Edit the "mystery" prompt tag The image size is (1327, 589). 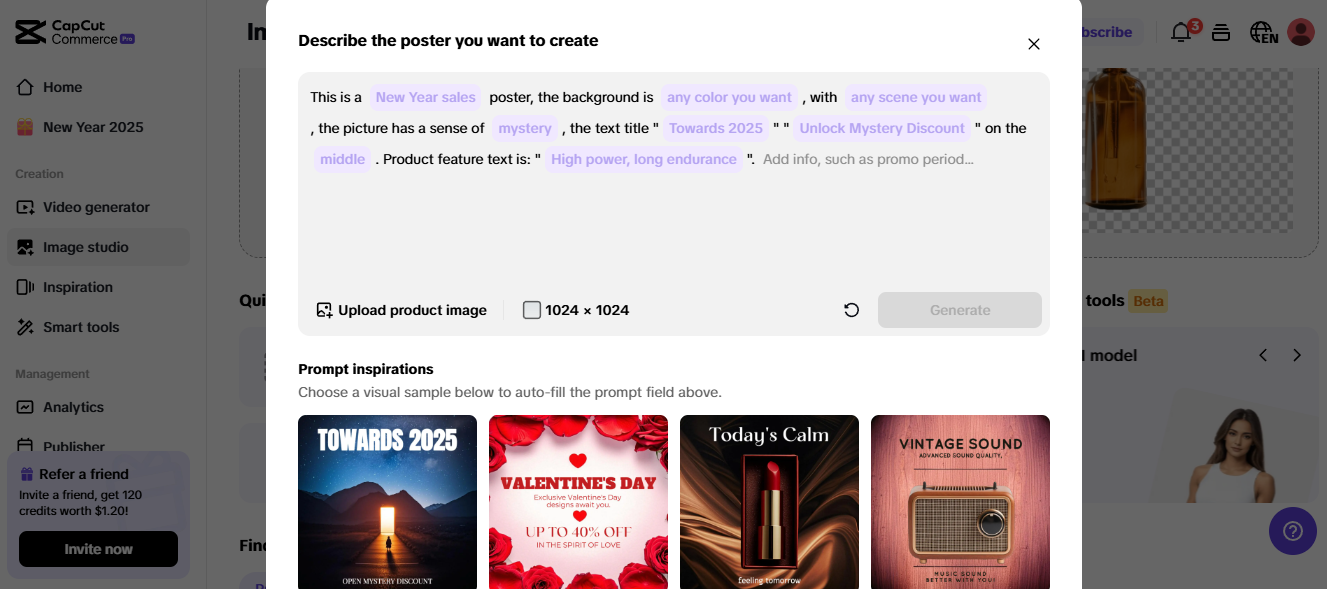pos(525,128)
